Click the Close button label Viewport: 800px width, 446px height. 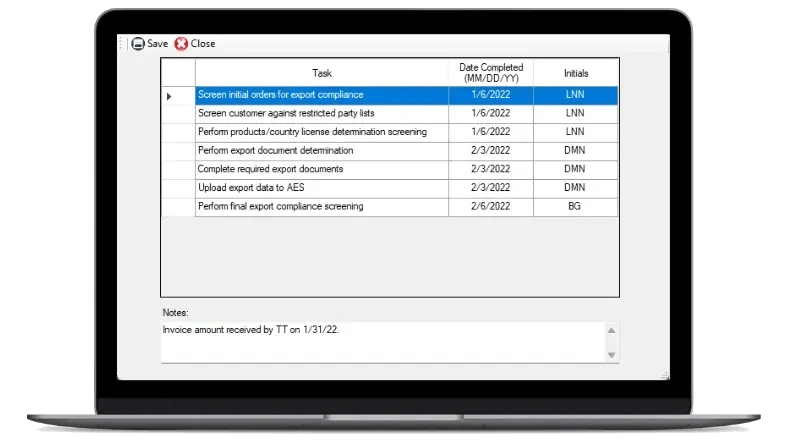click(x=203, y=44)
